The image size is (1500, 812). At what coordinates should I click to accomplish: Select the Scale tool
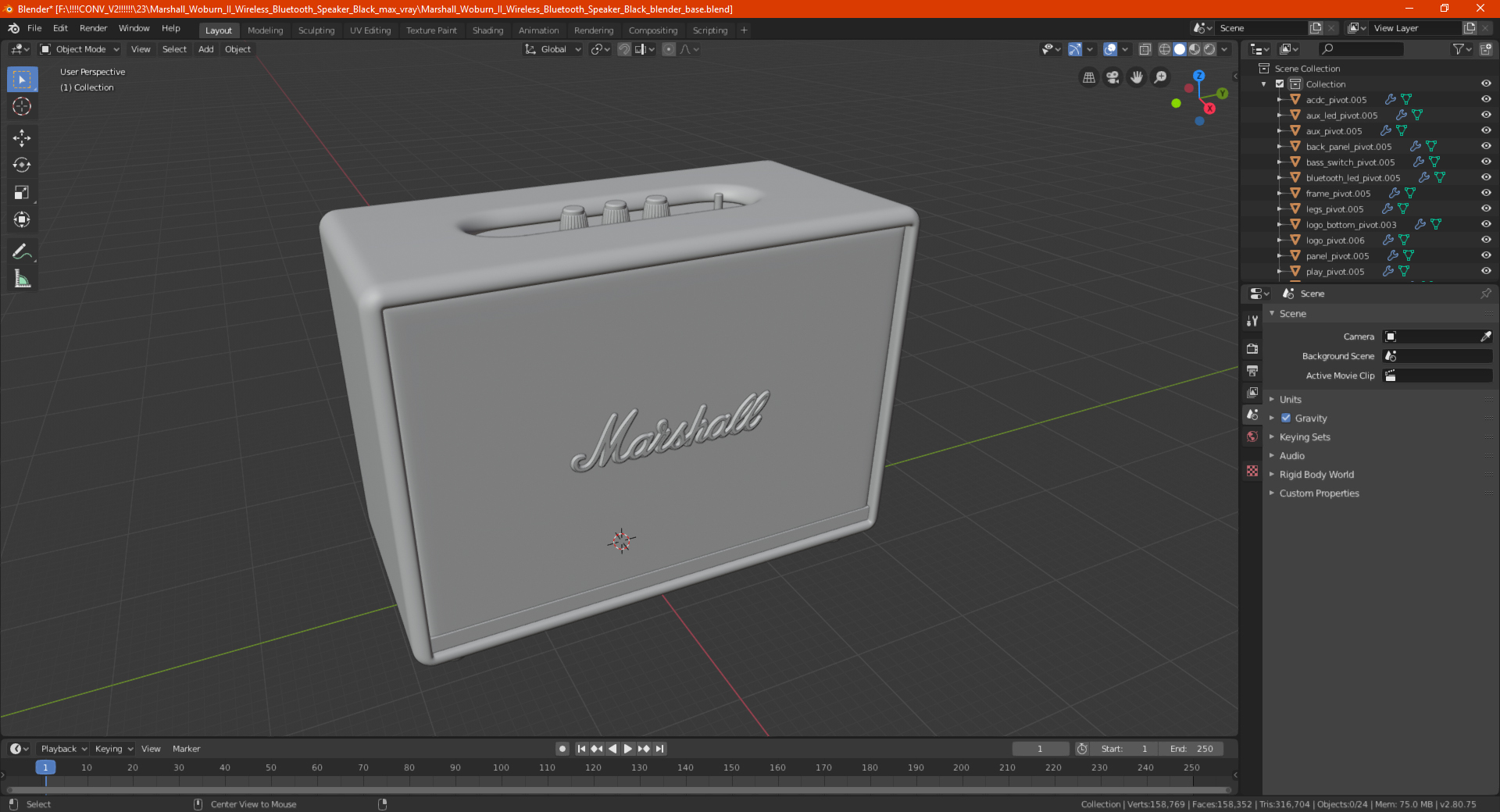(22, 193)
